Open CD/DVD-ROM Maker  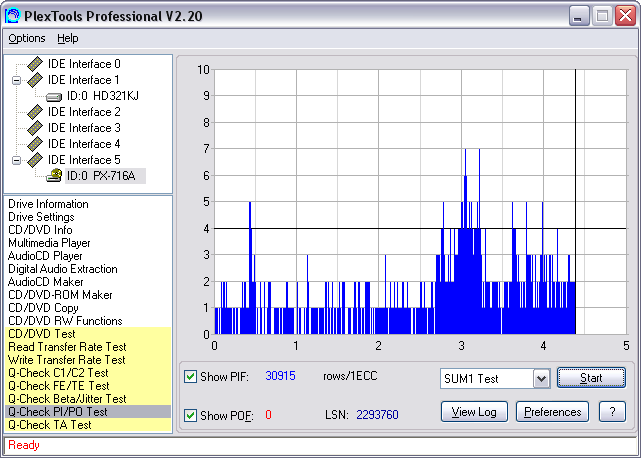click(x=60, y=295)
